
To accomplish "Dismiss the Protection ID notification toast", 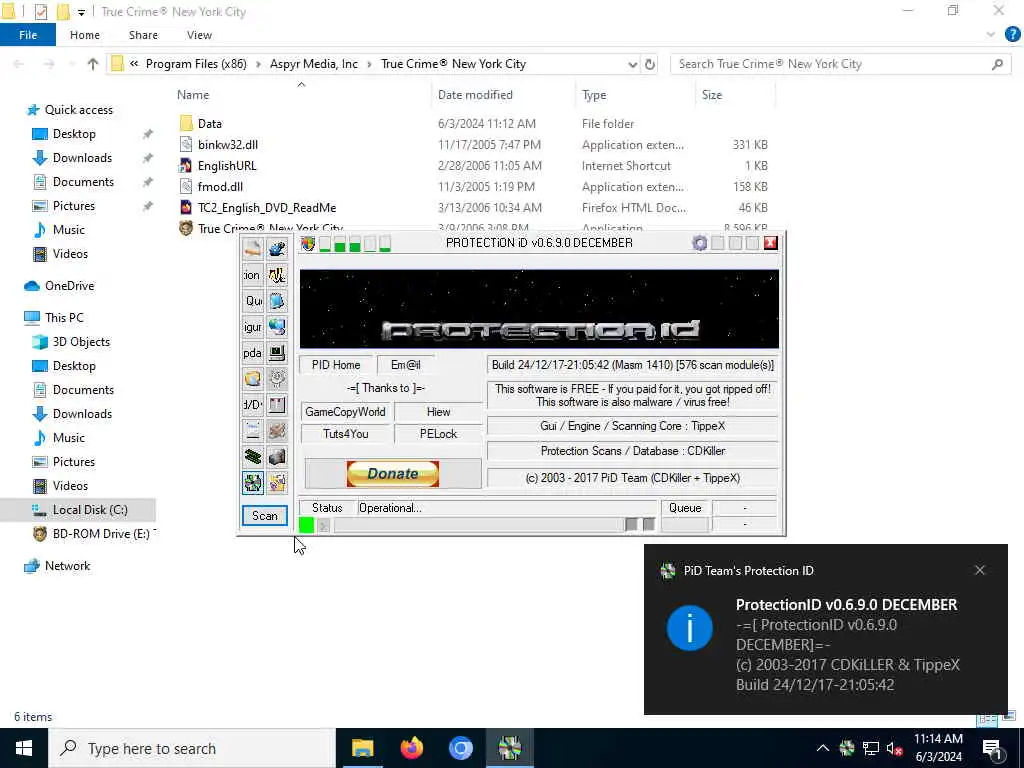I will (980, 570).
